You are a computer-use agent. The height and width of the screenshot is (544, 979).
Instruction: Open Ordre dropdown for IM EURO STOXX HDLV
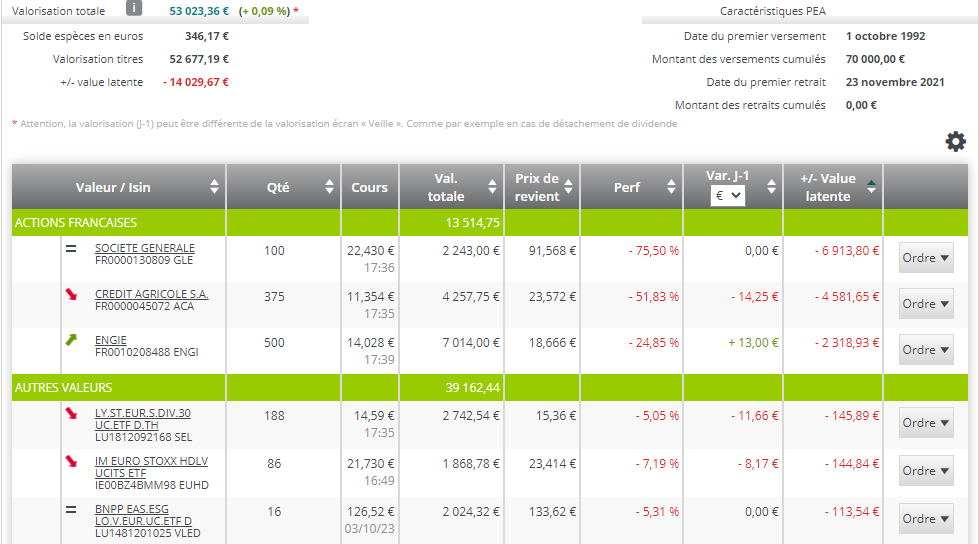pos(926,471)
